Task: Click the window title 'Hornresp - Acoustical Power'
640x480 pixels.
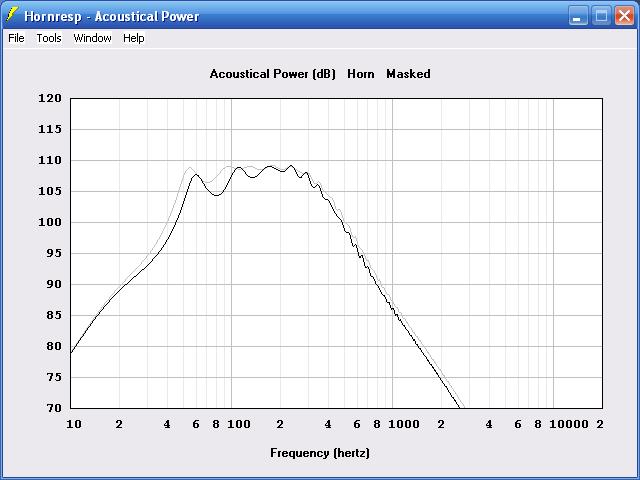Action: (111, 16)
